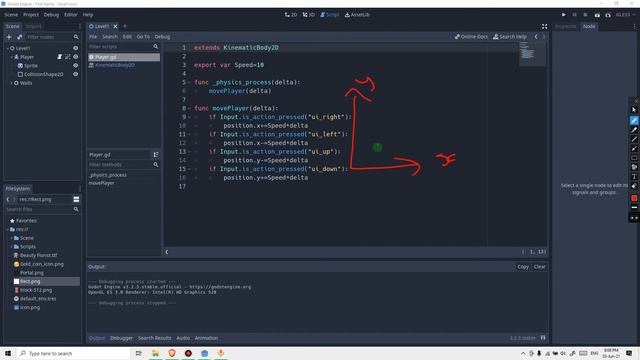
Task: Switch to the 3D workspace
Action: pos(309,15)
